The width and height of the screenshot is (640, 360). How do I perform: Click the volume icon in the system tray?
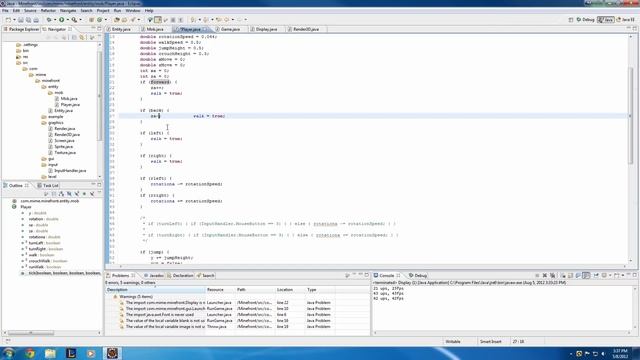click(x=603, y=354)
